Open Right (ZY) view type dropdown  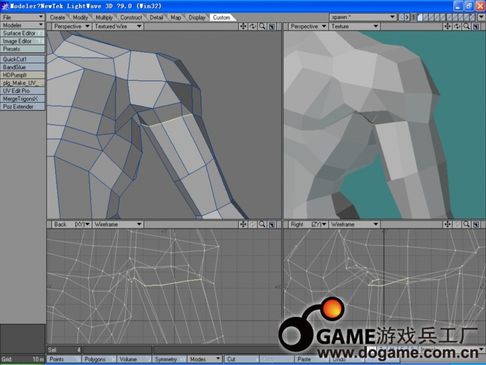point(308,224)
